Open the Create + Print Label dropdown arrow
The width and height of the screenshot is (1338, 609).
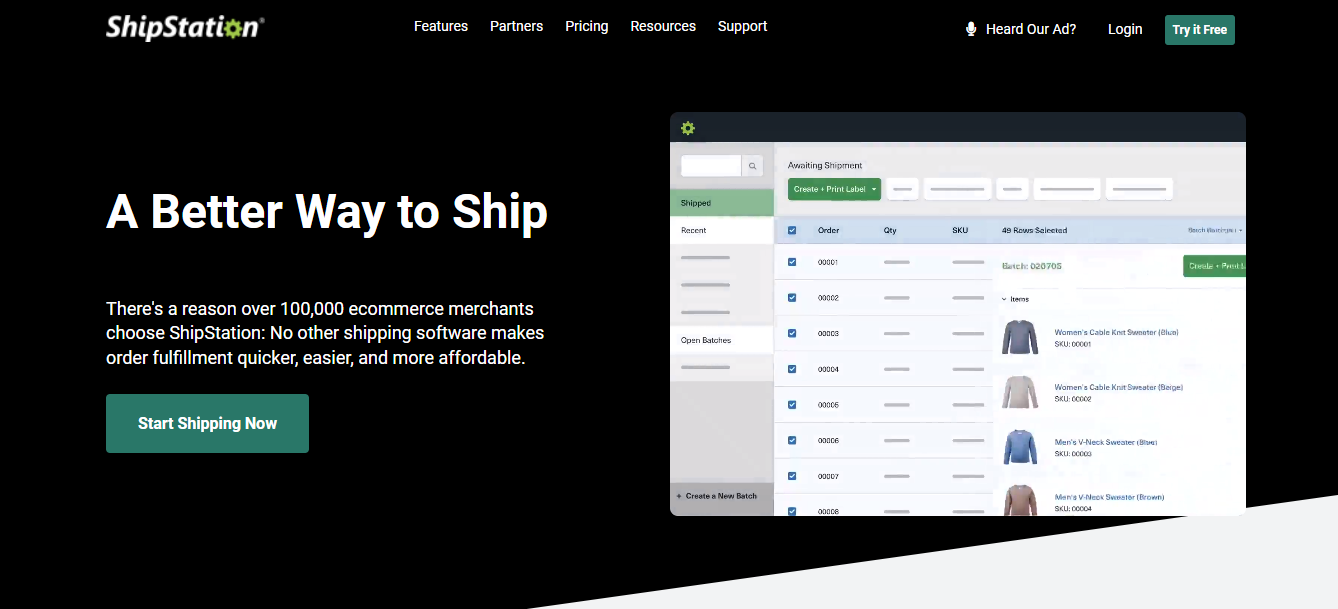pos(874,189)
